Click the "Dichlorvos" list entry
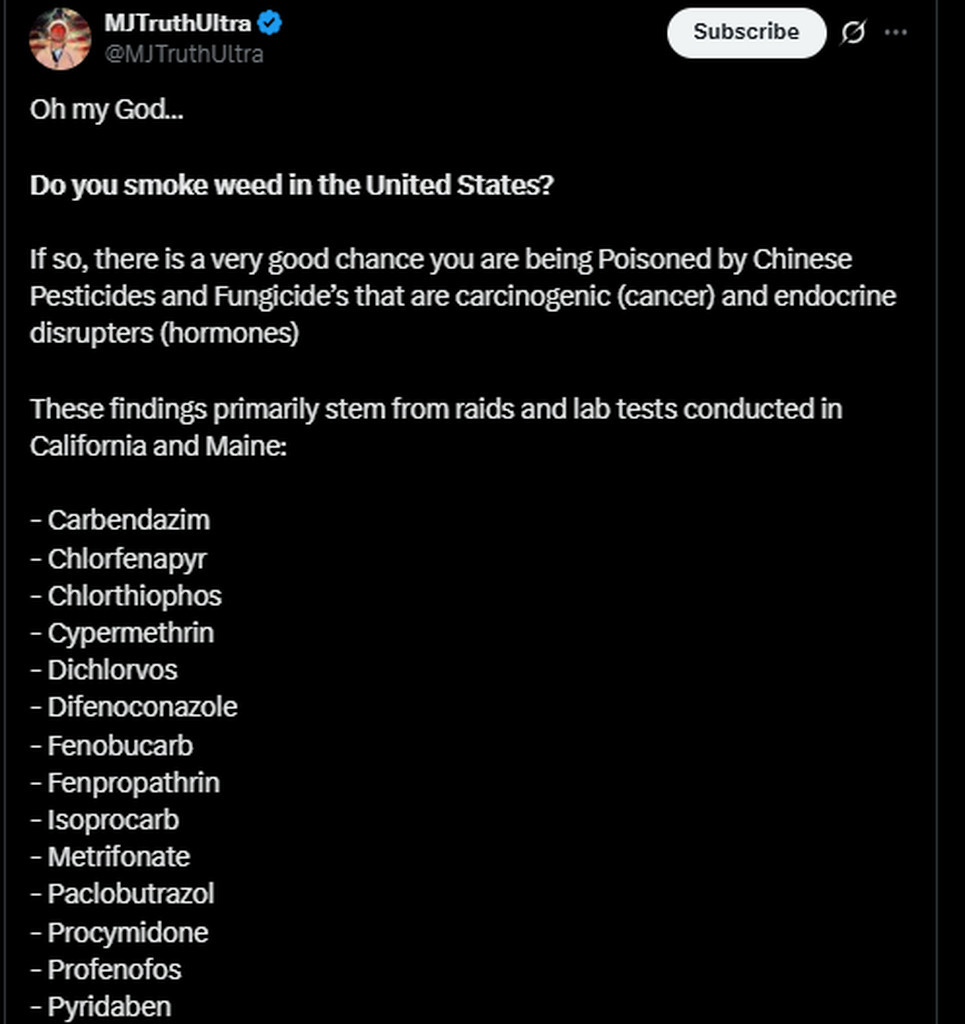965x1024 pixels. 112,670
